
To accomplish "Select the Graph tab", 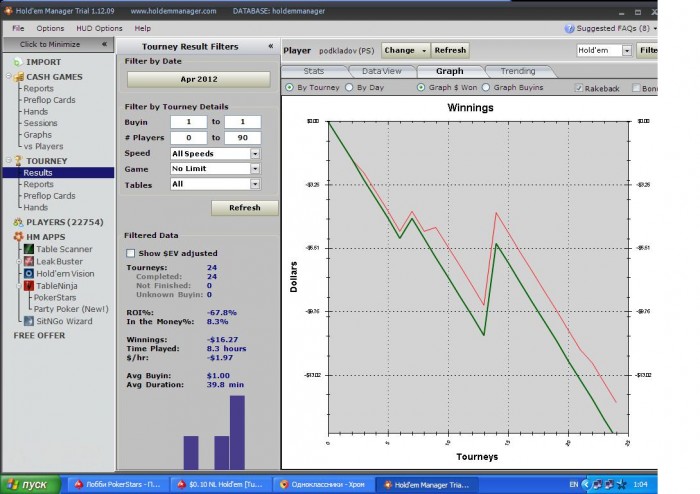I will coord(450,71).
